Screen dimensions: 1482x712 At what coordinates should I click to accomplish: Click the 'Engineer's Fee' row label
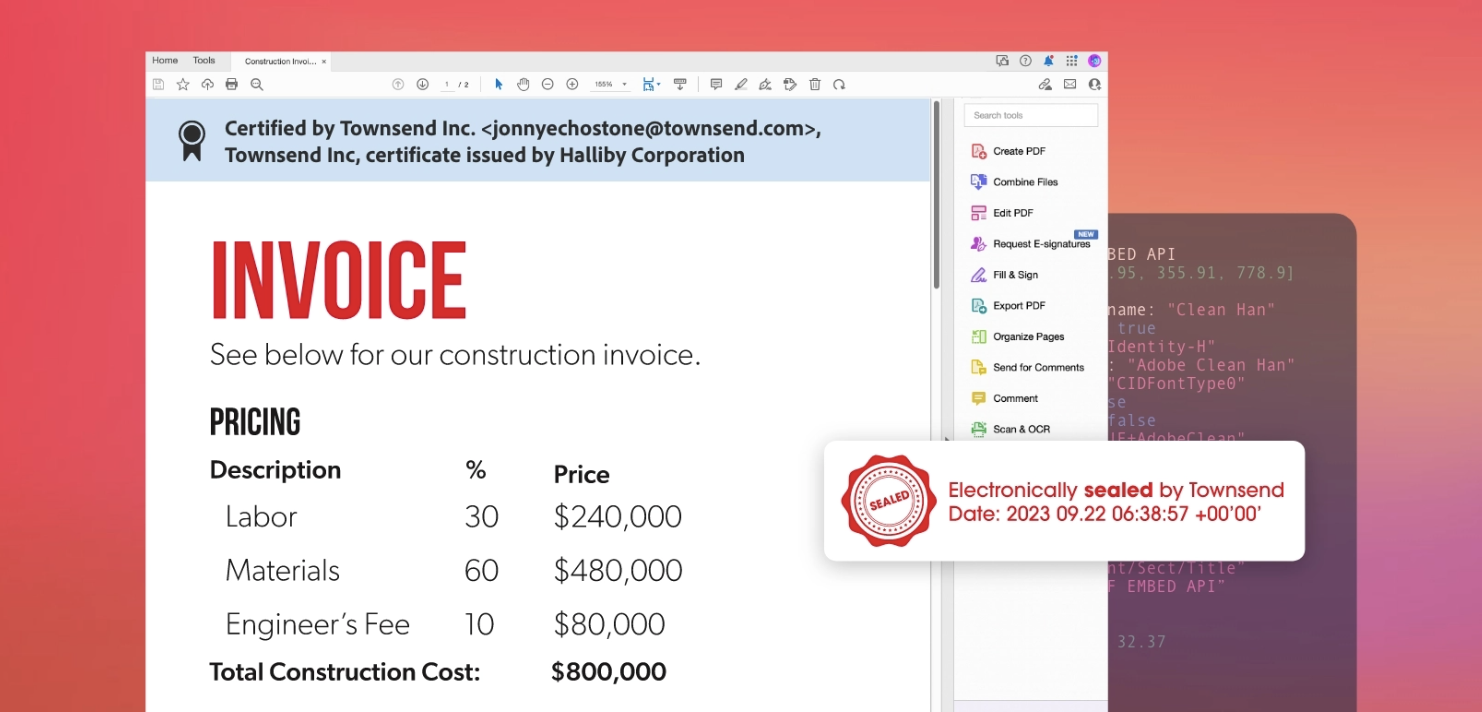point(318,625)
